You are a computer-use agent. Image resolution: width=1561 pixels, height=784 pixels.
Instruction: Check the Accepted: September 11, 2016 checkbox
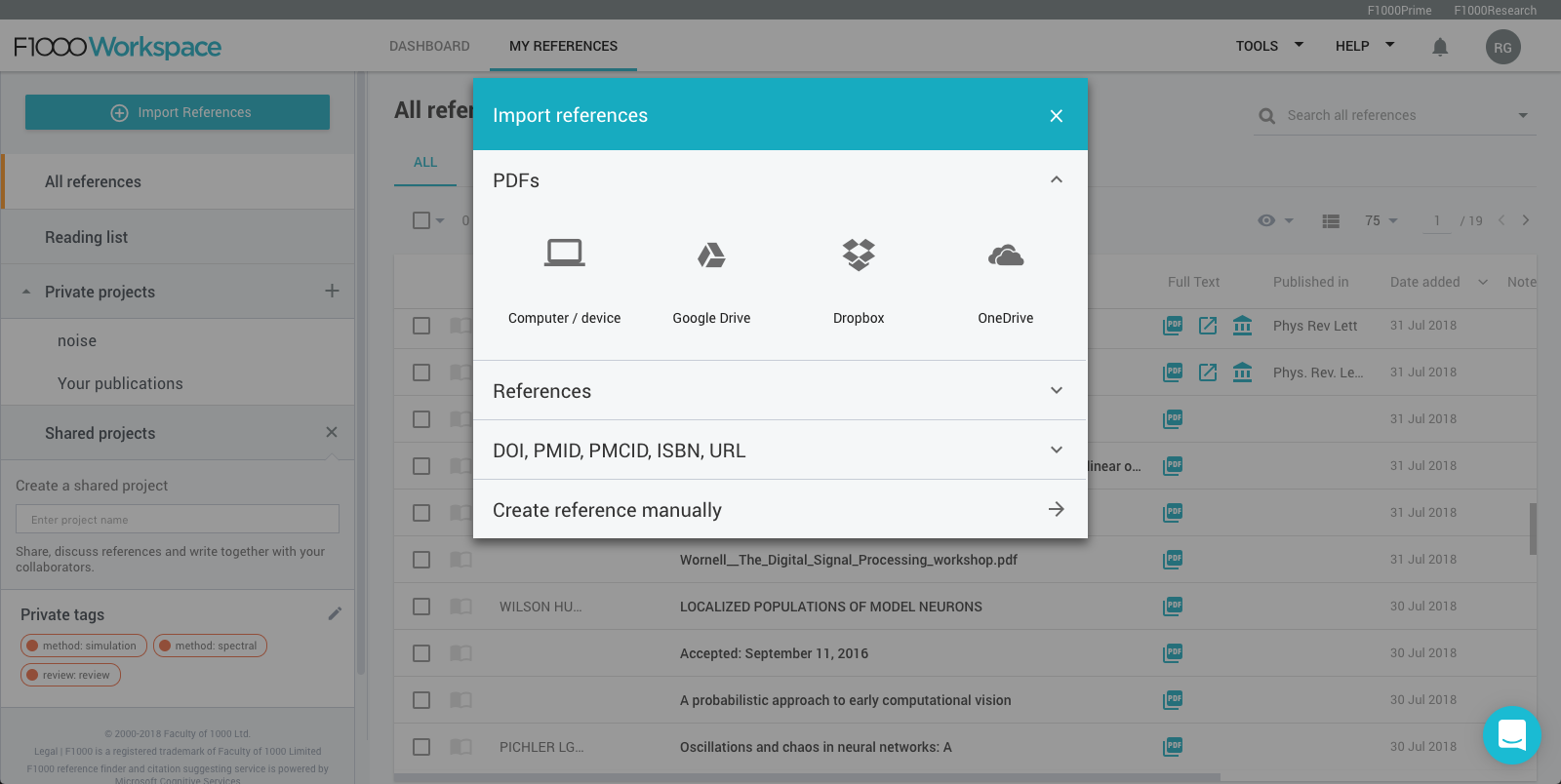[x=421, y=653]
